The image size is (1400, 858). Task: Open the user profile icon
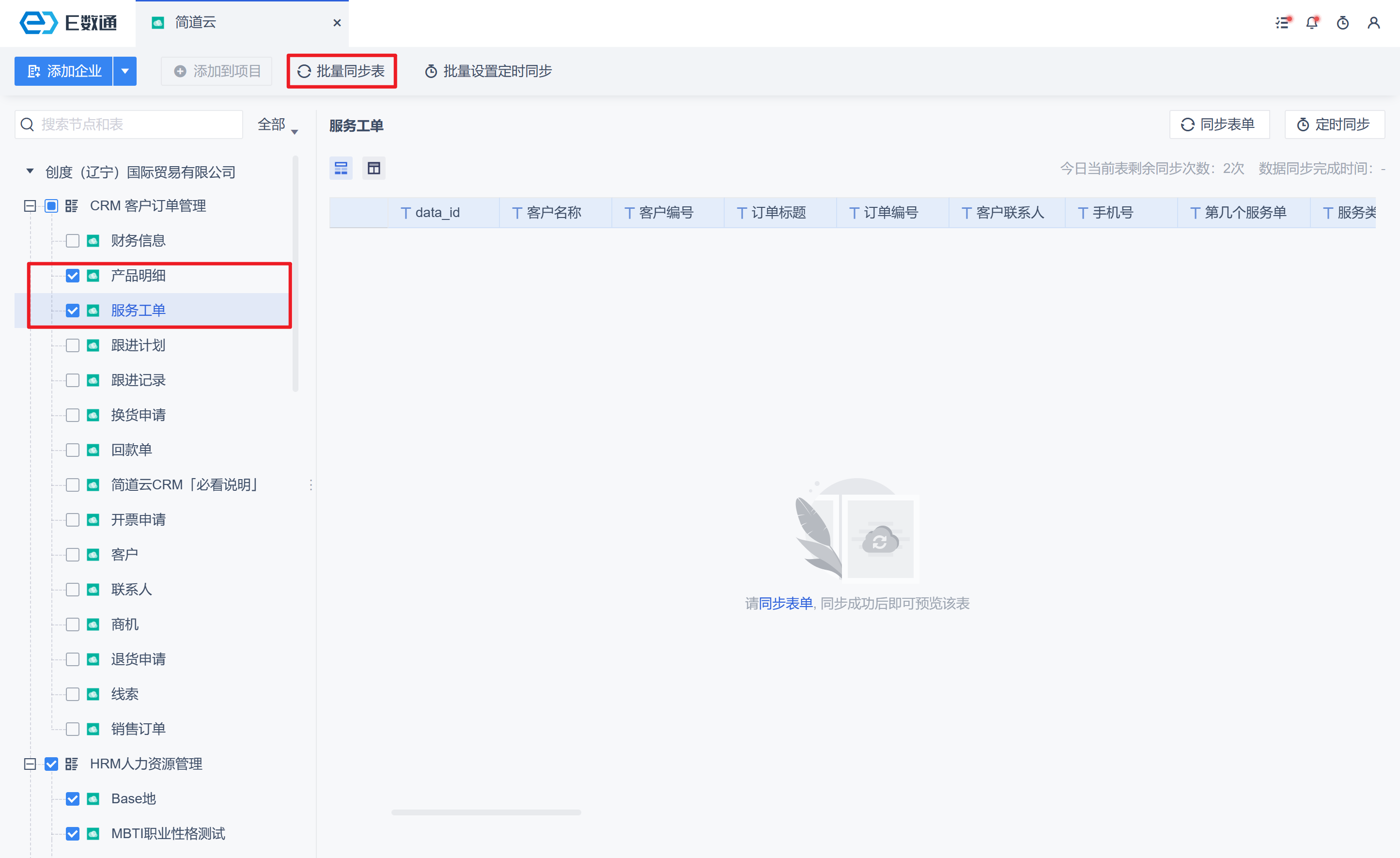[1373, 23]
